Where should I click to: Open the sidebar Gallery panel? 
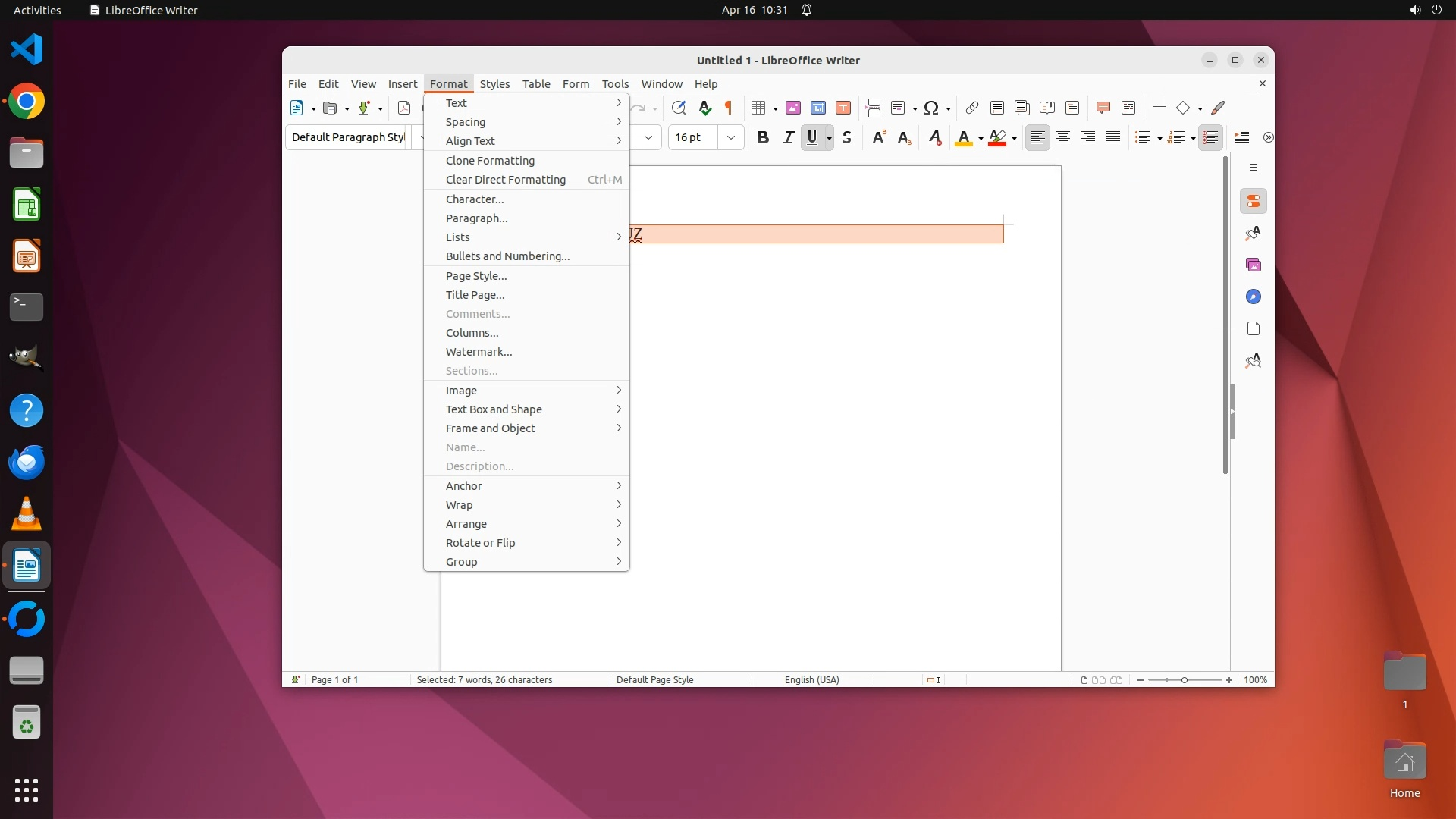1253,265
